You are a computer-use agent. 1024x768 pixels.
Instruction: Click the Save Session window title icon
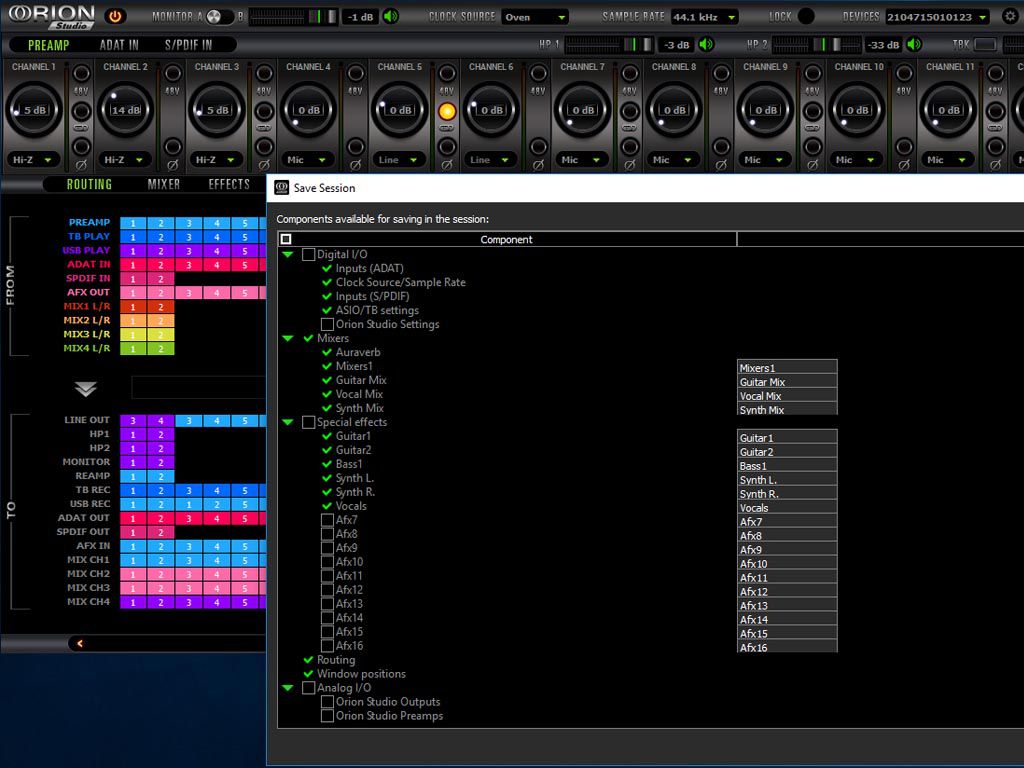click(x=281, y=187)
